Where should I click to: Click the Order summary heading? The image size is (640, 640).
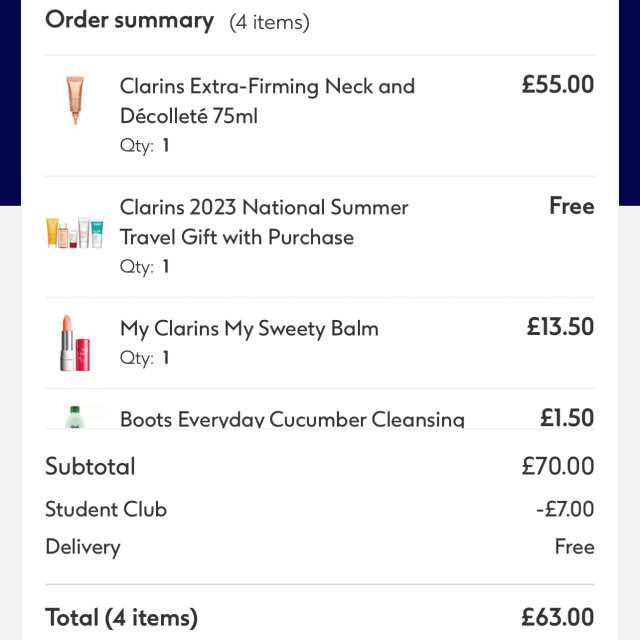tap(129, 20)
